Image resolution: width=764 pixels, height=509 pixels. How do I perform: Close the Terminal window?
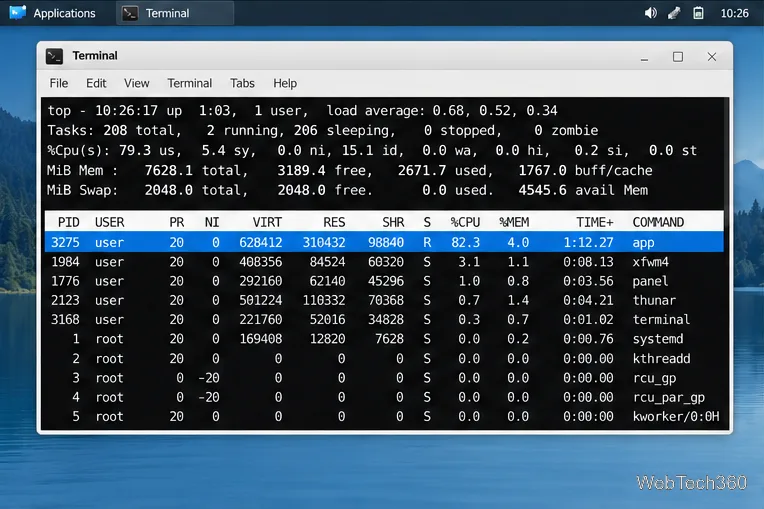pyautogui.click(x=712, y=57)
